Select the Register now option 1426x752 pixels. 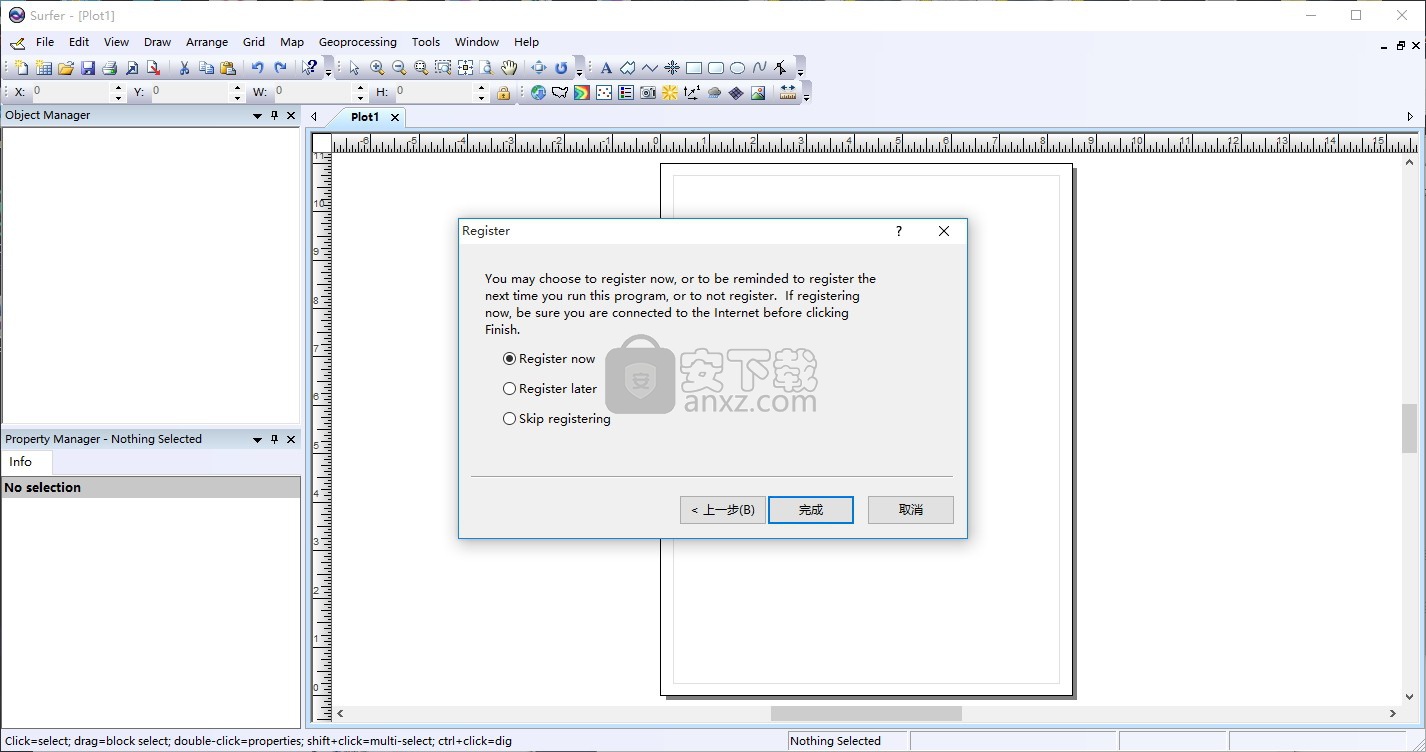click(550, 358)
